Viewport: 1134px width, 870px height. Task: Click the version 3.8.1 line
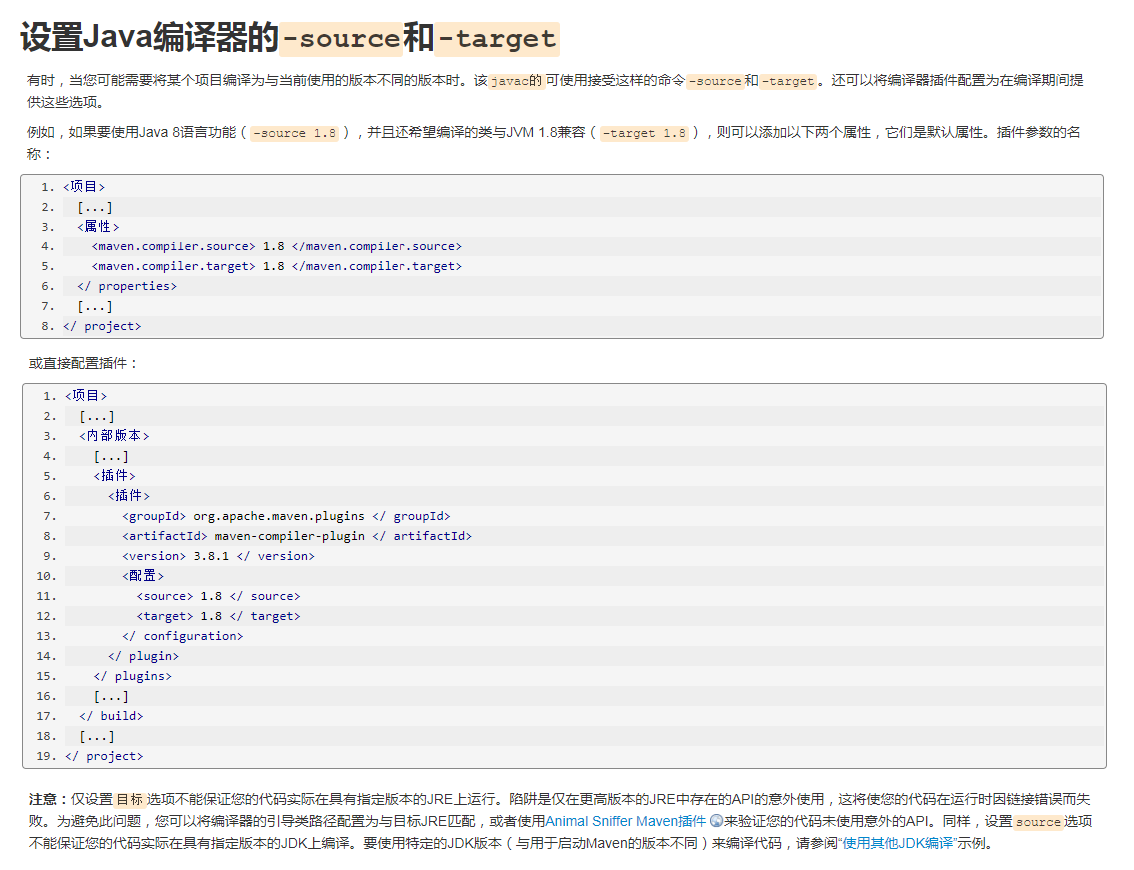coord(218,556)
